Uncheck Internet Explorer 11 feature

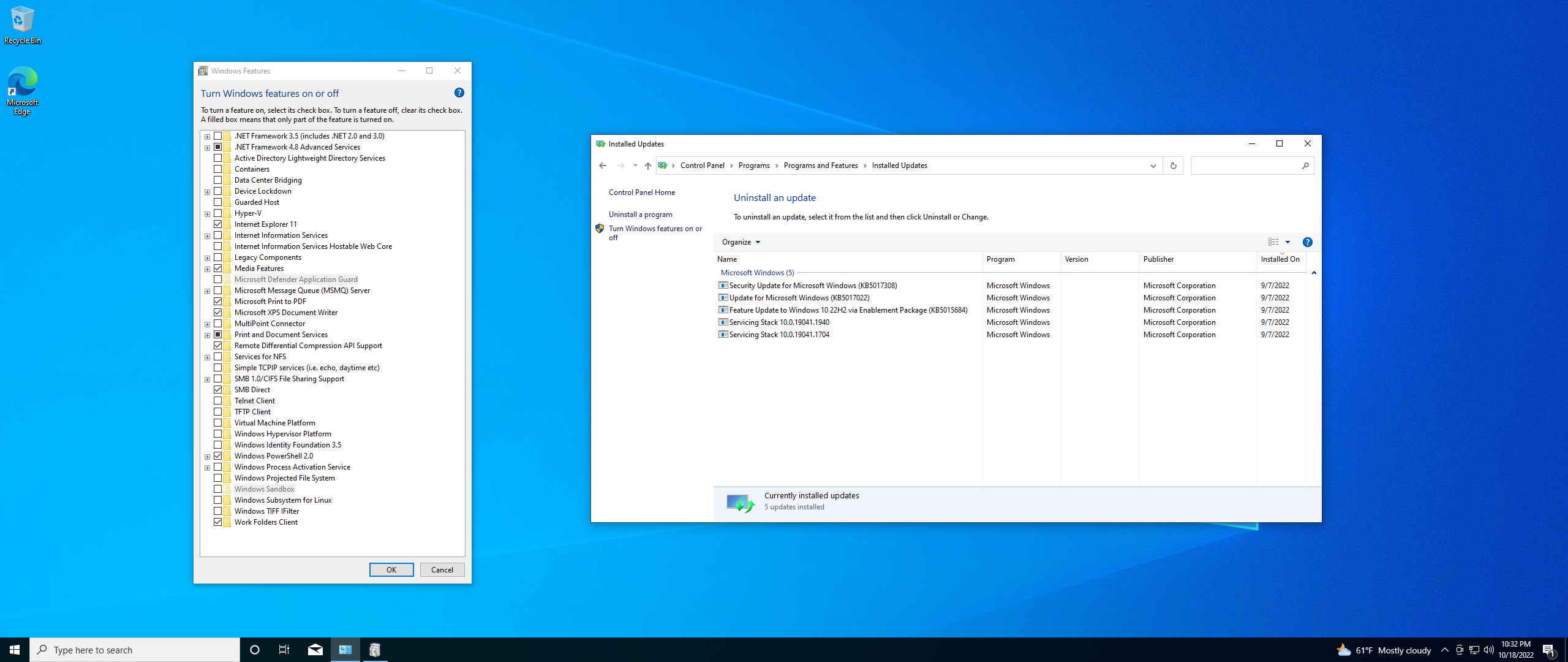[x=217, y=224]
